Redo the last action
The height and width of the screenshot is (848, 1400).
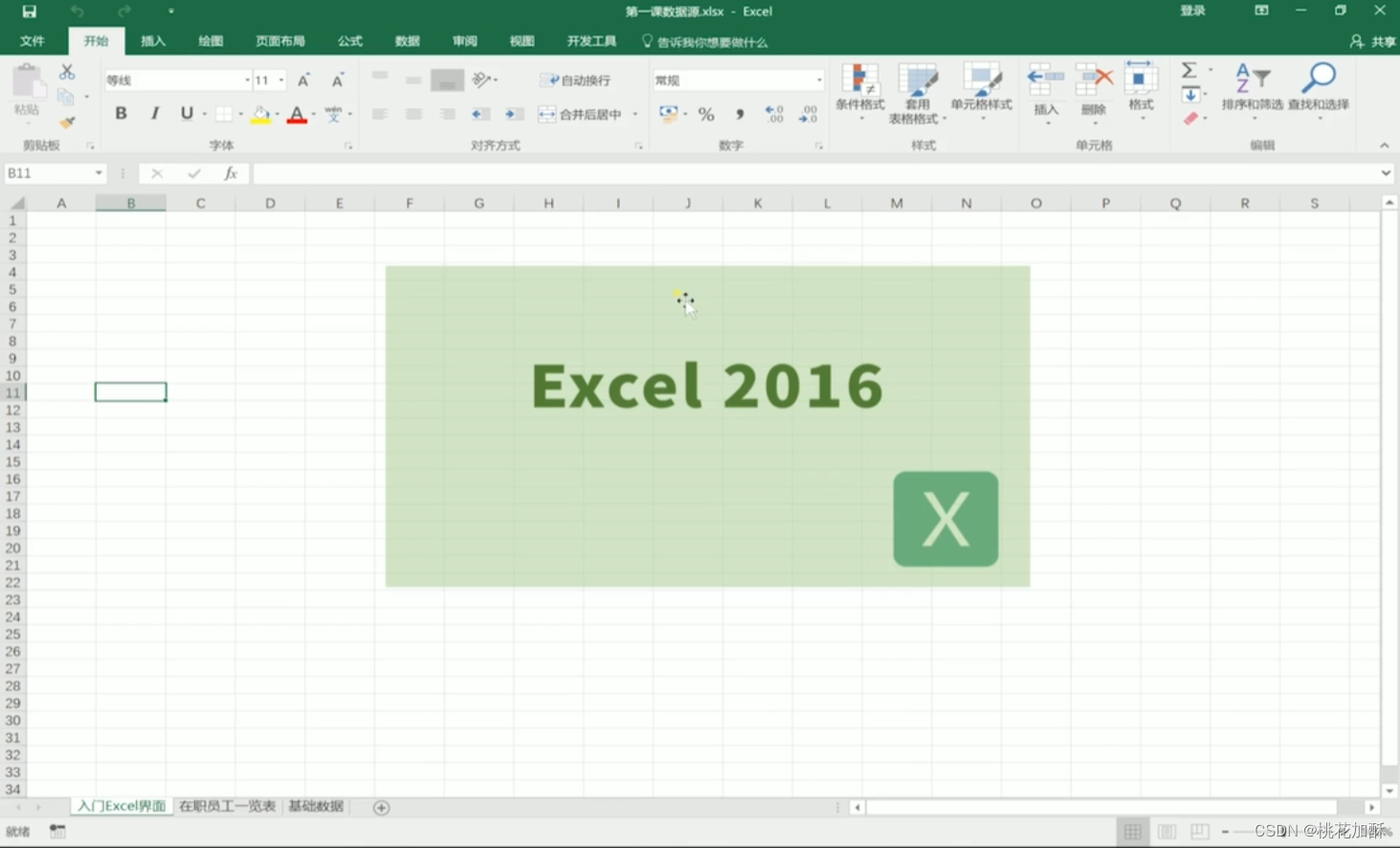point(124,11)
